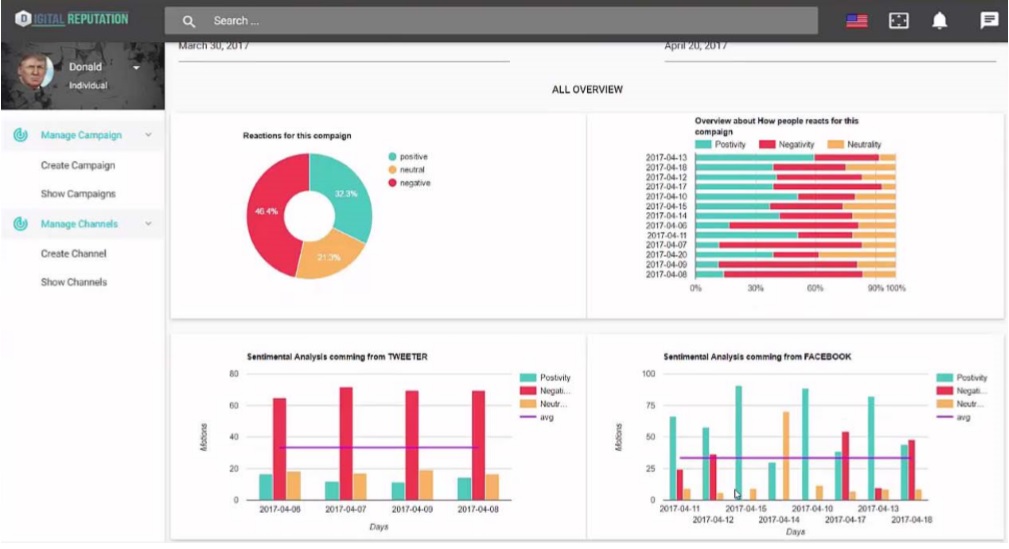
Task: Open the dropdown arrow next to Donald
Action: pos(136,68)
